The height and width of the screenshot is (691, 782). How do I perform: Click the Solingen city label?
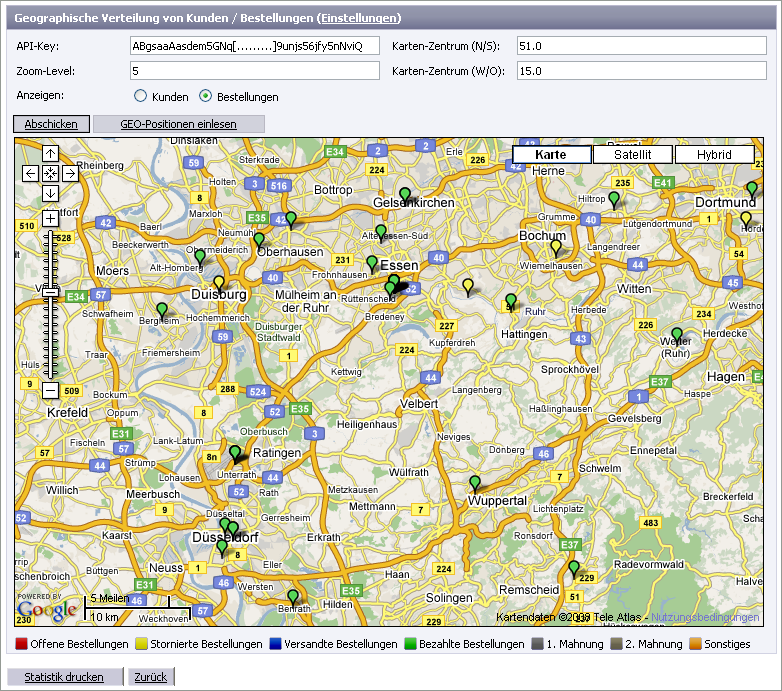[449, 598]
